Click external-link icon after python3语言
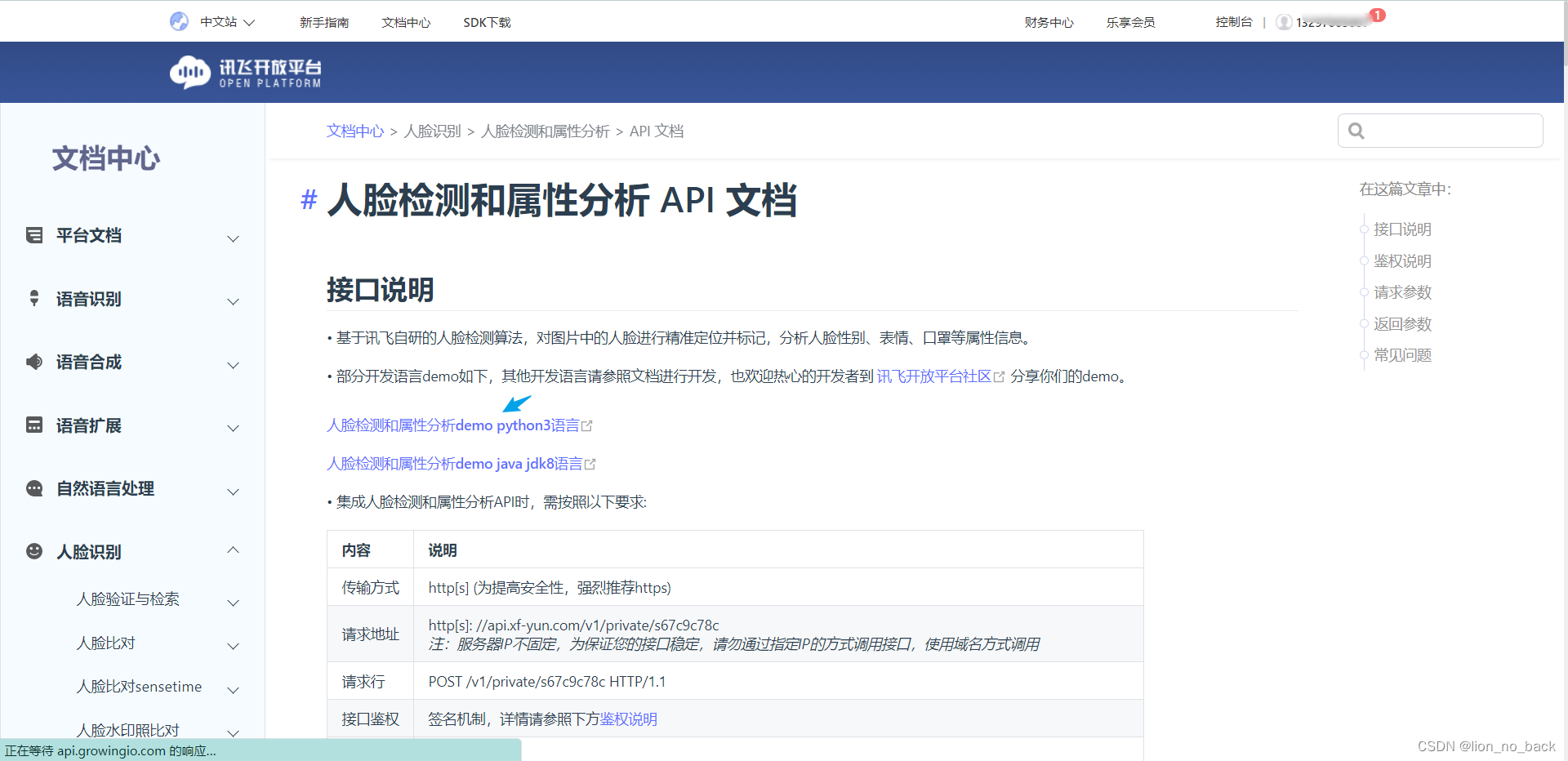 pyautogui.click(x=586, y=426)
